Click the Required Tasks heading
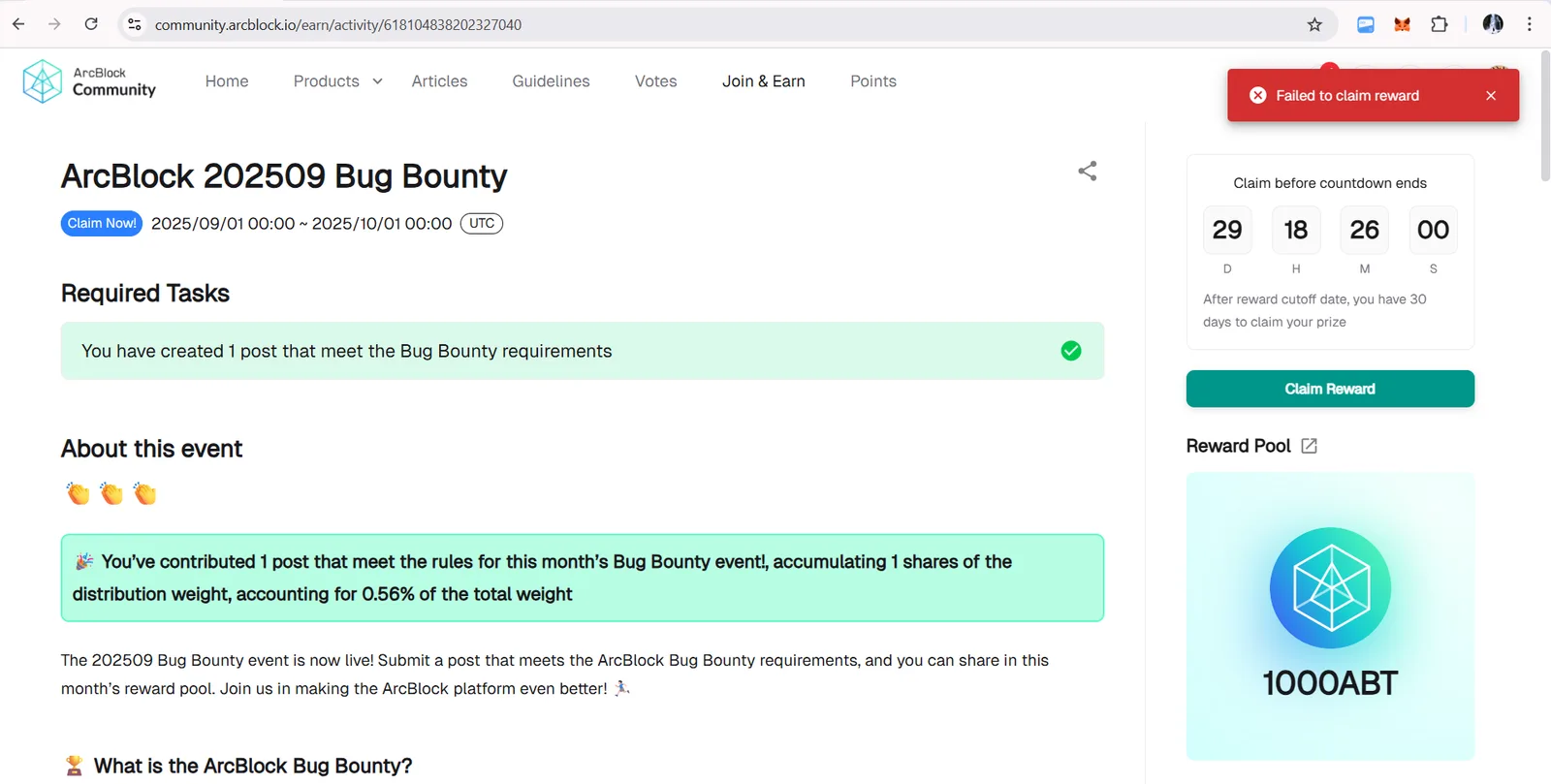This screenshot has width=1551, height=784. (145, 294)
